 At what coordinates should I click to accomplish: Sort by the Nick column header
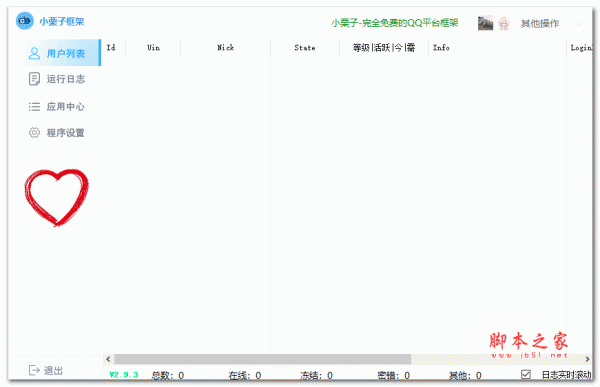pos(225,47)
